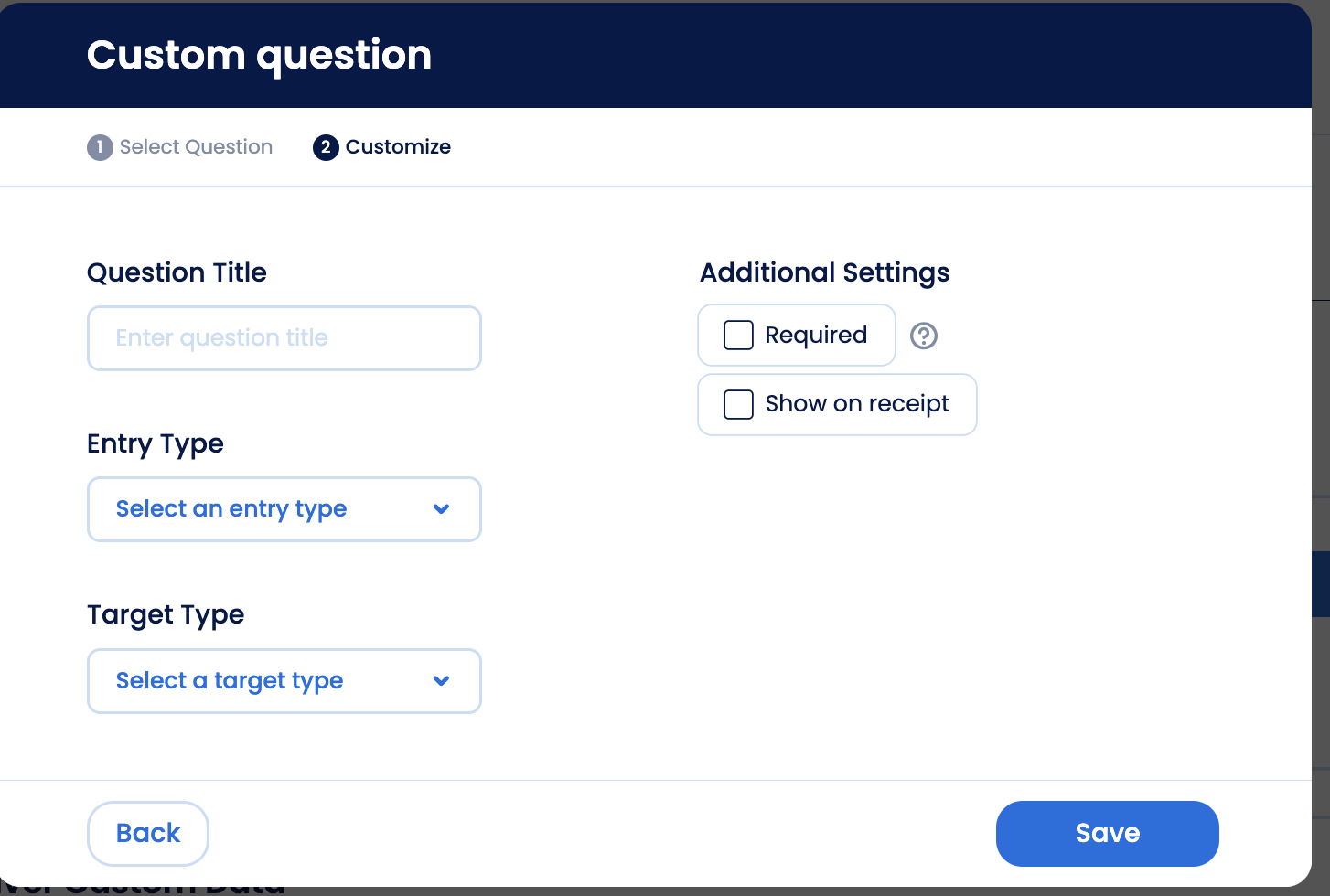Image resolution: width=1330 pixels, height=896 pixels.
Task: Click the Back button
Action: tap(148, 833)
